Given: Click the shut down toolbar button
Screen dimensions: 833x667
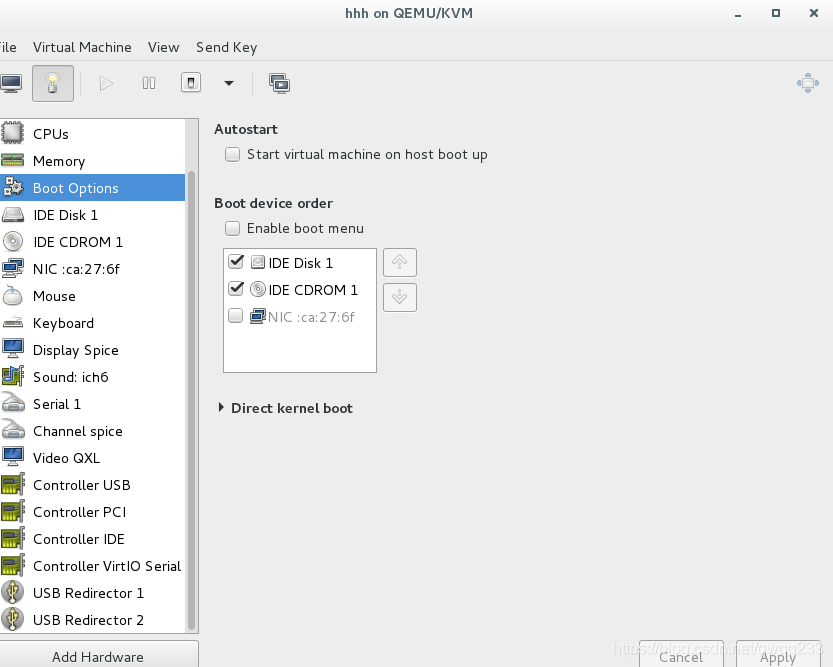Looking at the screenshot, I should pos(191,83).
